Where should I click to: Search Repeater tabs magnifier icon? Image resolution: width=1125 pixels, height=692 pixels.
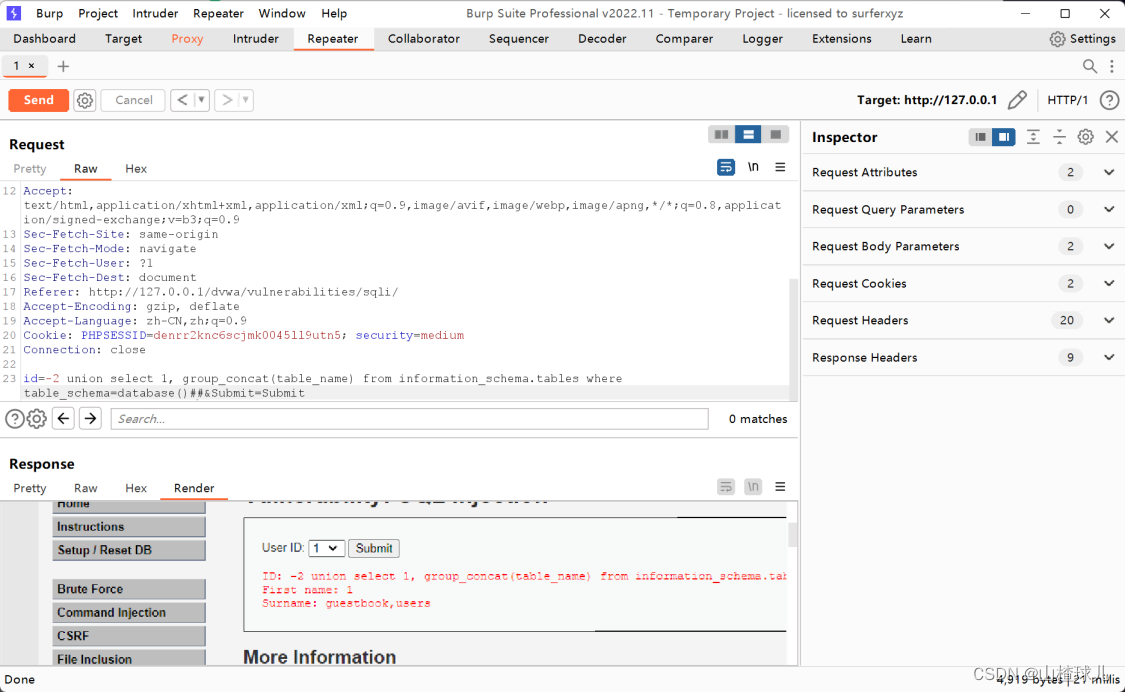click(x=1089, y=66)
